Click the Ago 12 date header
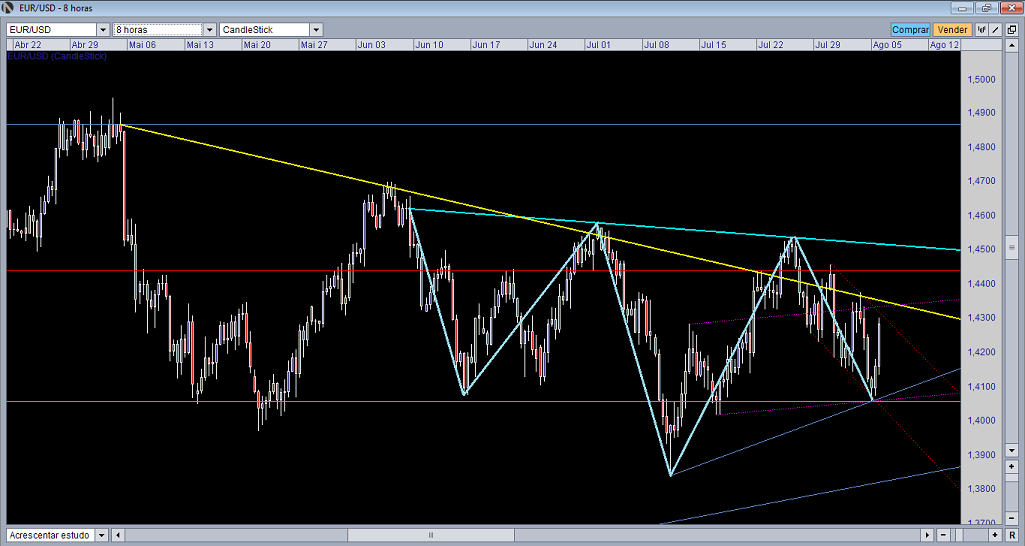The width and height of the screenshot is (1025, 546). coord(944,44)
